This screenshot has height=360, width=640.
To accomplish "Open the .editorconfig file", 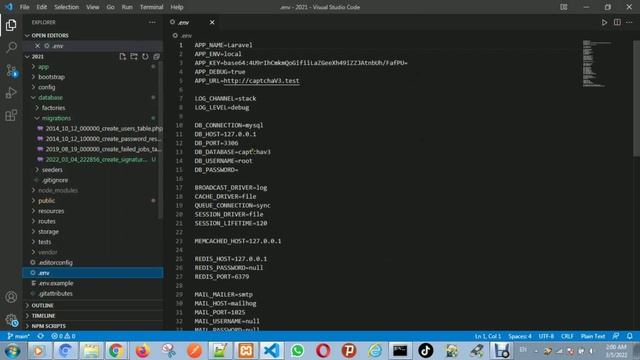I will 93,262.
